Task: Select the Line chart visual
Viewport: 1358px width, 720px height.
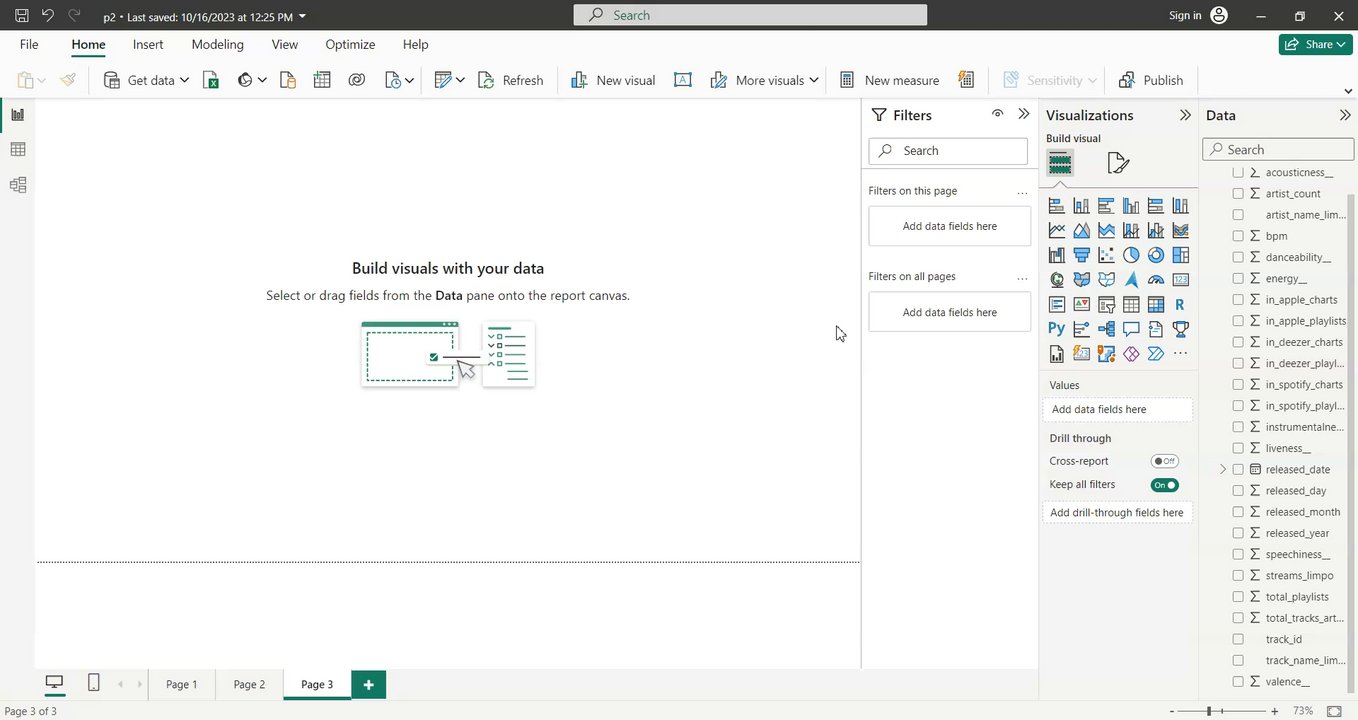Action: (x=1056, y=230)
